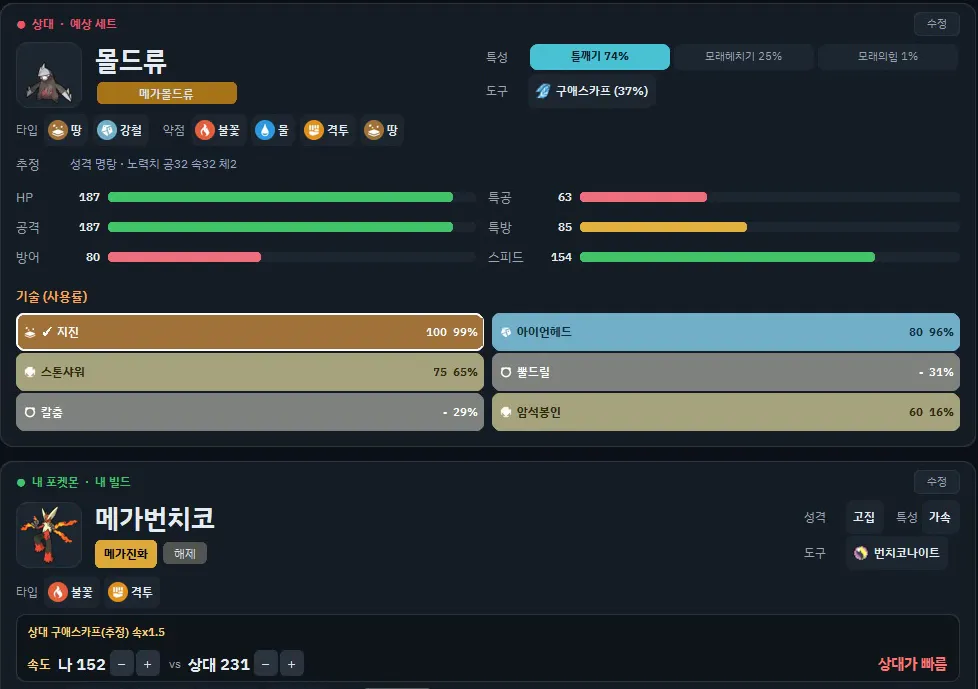Image resolution: width=978 pixels, height=689 pixels.
Task: Click the '기술 (사용률)' heading
Action: [52, 296]
